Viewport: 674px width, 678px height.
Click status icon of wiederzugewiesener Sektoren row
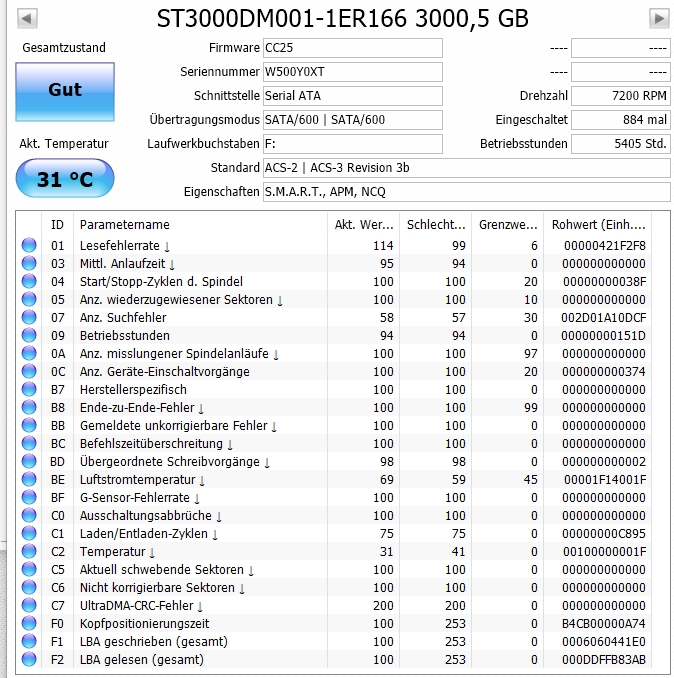click(29, 299)
